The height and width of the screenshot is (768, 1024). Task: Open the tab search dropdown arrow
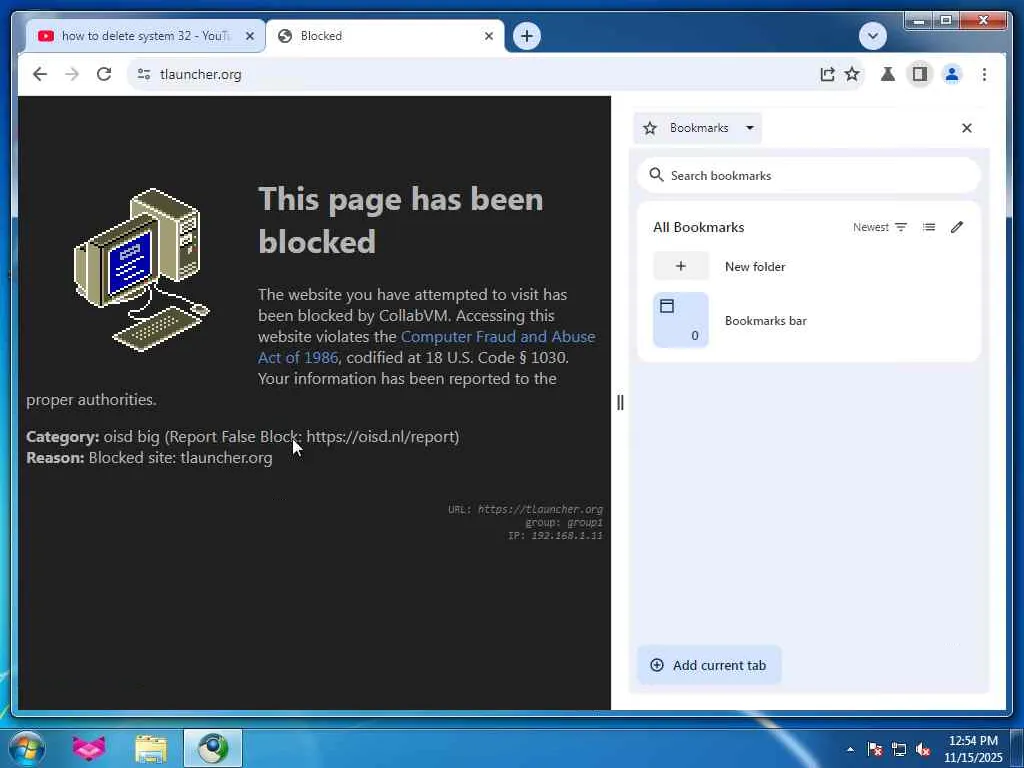pos(872,36)
